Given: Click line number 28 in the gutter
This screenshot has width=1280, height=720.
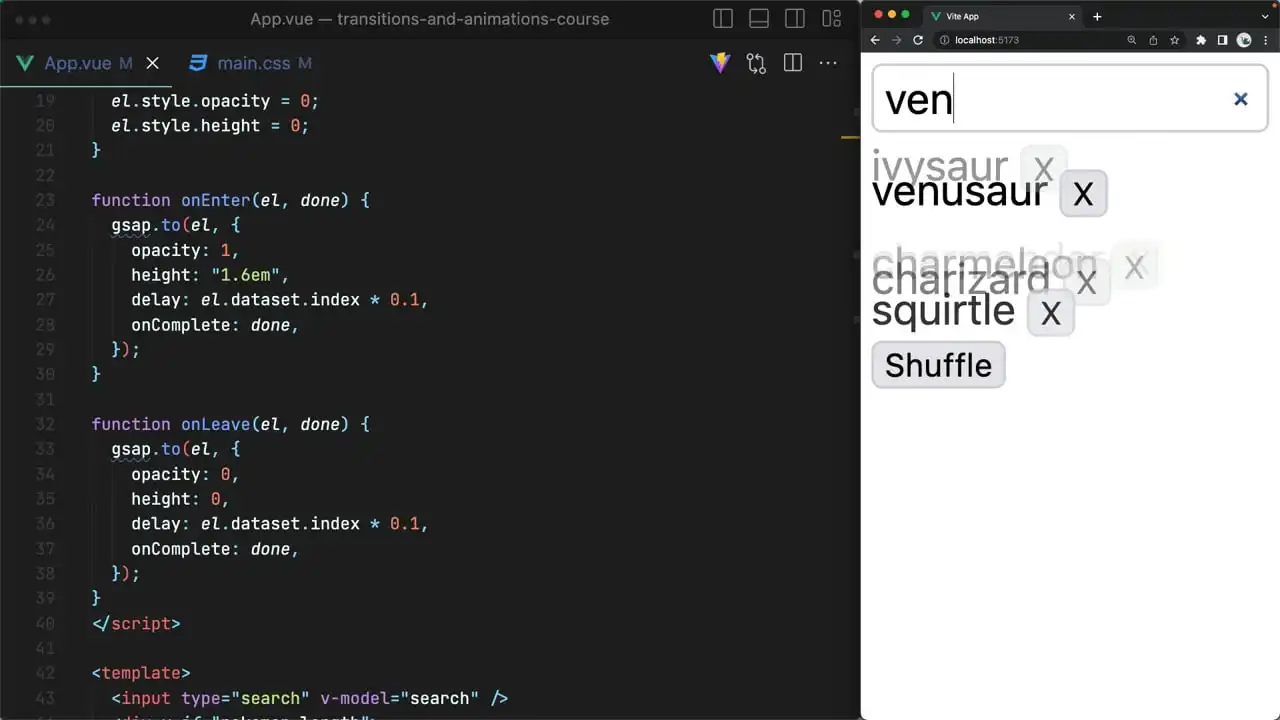Looking at the screenshot, I should tap(45, 325).
